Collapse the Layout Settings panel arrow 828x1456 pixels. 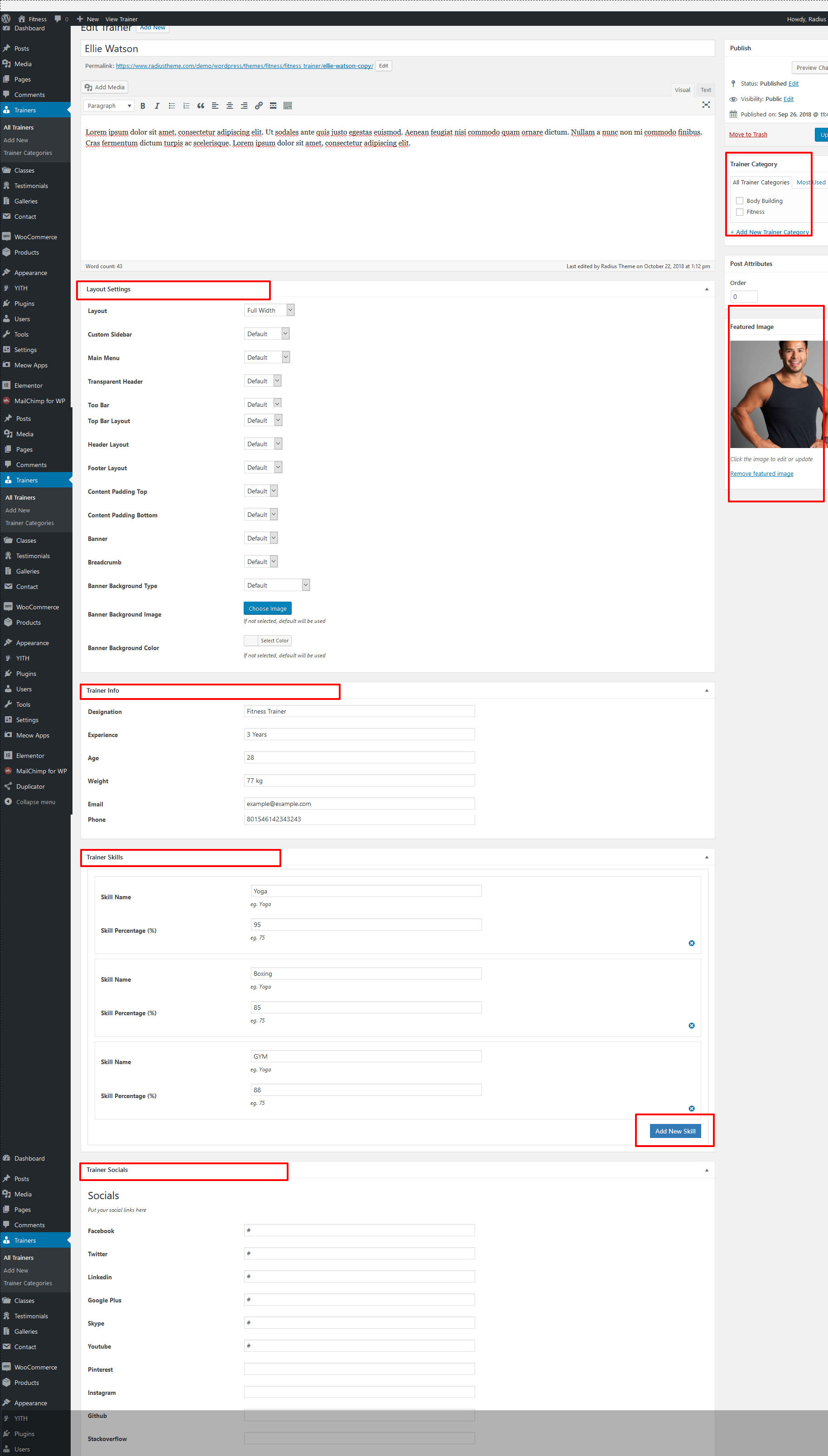(707, 289)
